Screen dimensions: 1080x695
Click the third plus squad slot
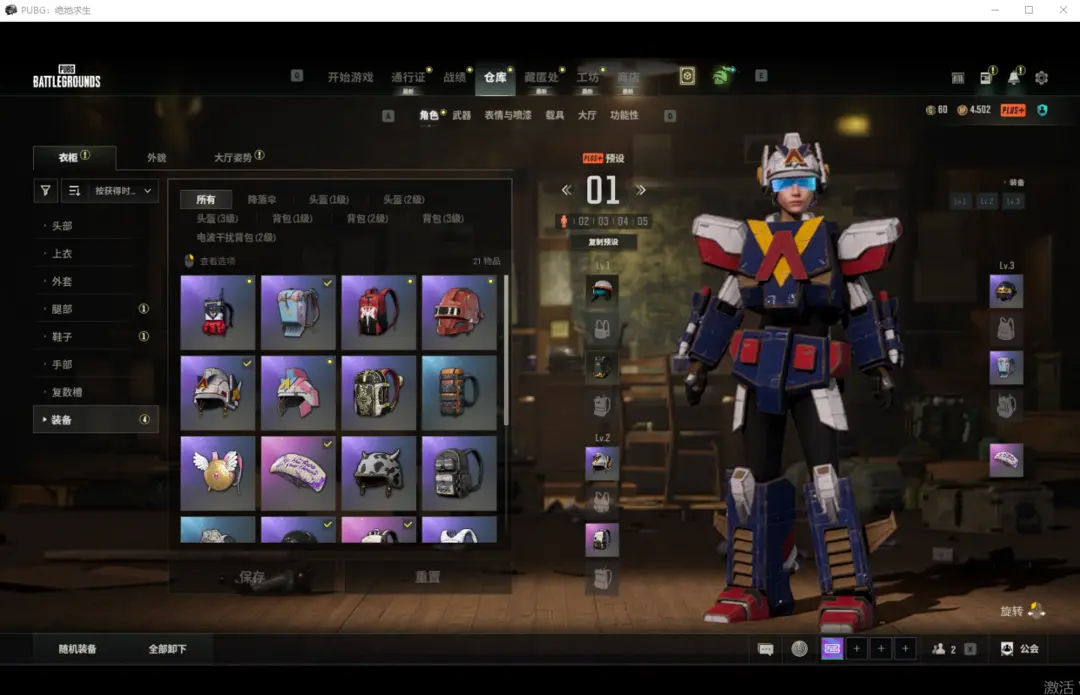coord(905,648)
